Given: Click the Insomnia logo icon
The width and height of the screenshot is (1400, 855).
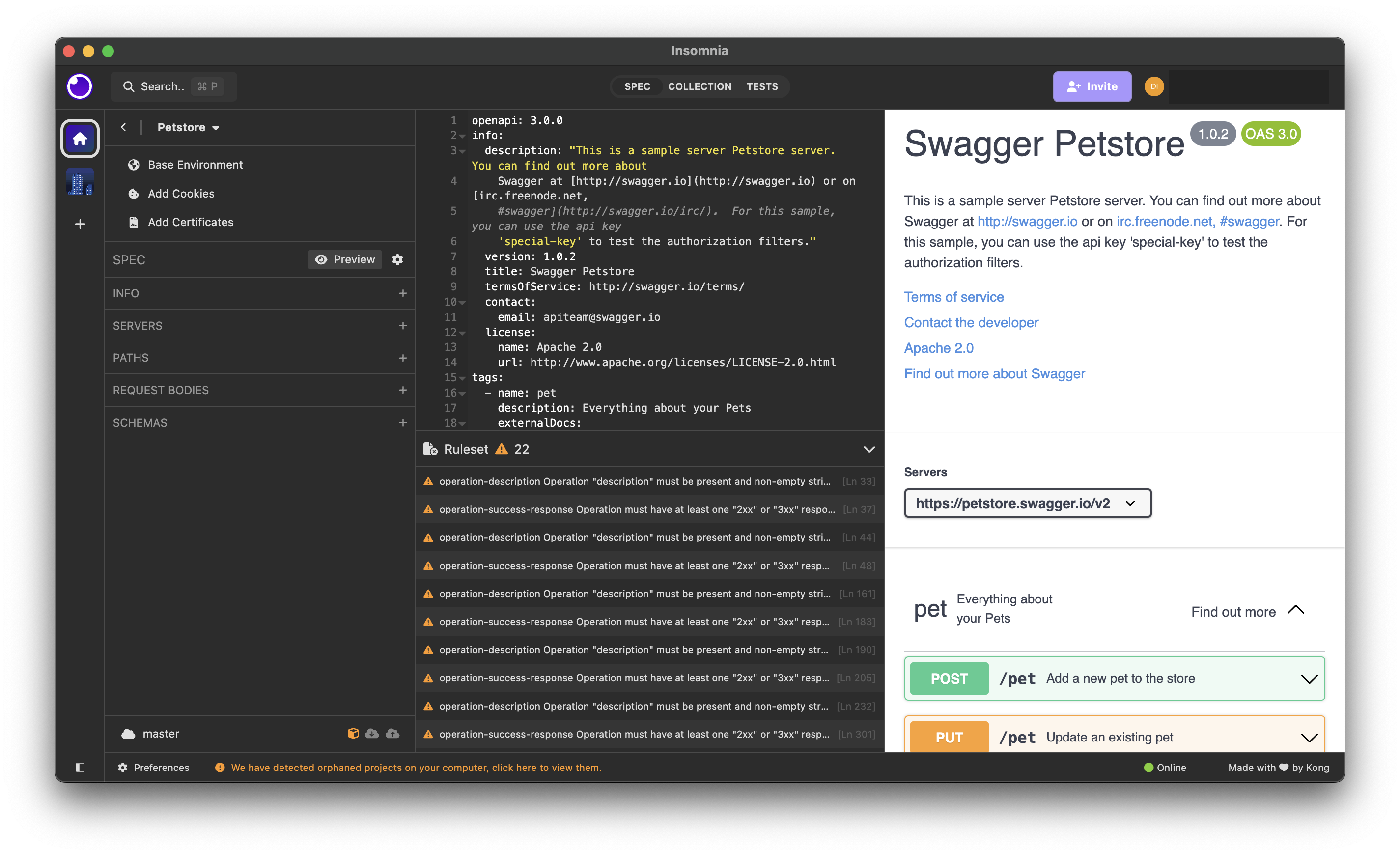Looking at the screenshot, I should pos(80,86).
